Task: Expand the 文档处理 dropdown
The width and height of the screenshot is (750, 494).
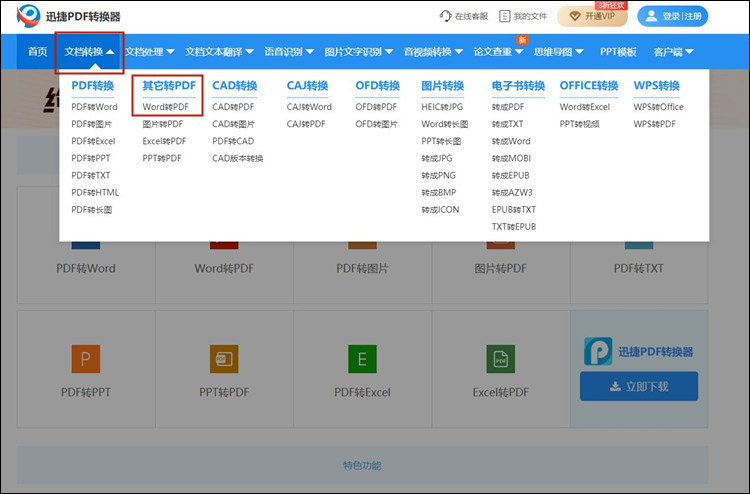Action: (x=150, y=52)
